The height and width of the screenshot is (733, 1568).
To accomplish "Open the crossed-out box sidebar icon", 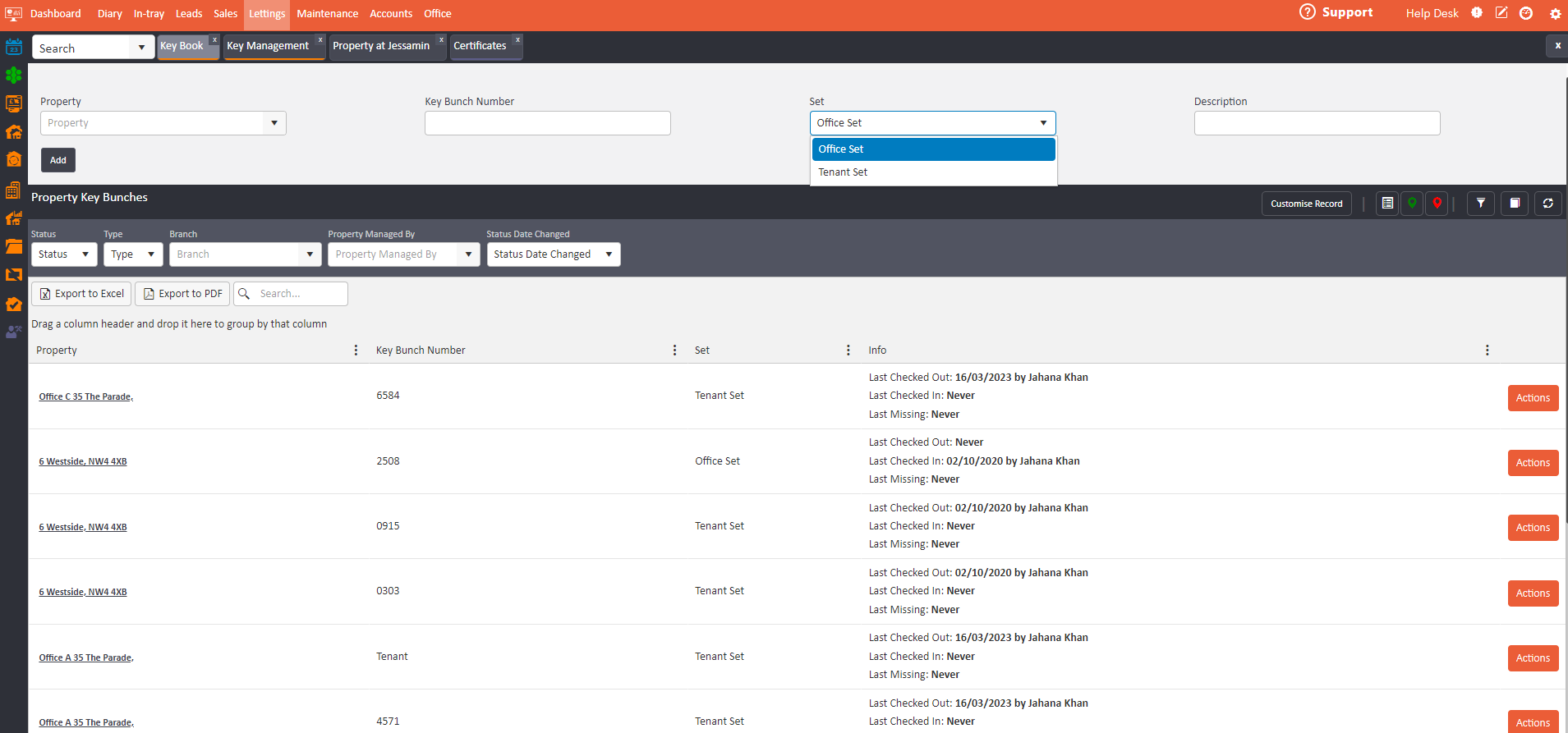I will pos(14,275).
